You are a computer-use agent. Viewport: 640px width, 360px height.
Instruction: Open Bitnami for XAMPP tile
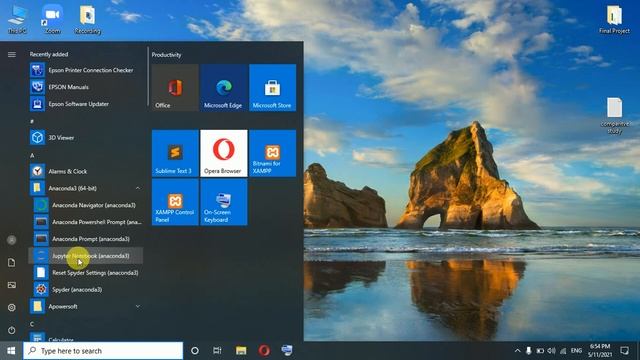coord(272,153)
